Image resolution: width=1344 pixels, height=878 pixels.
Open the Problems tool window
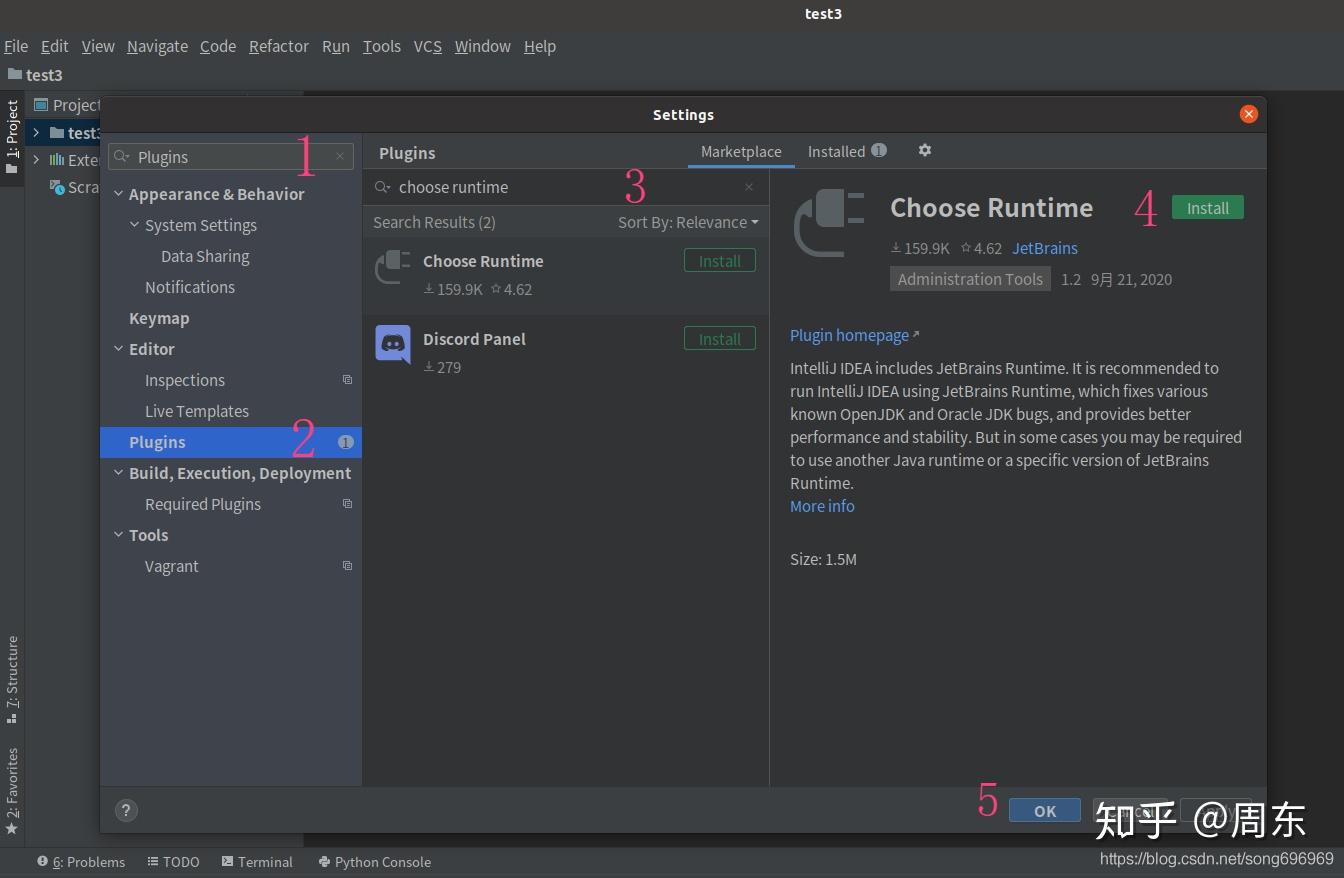81,862
